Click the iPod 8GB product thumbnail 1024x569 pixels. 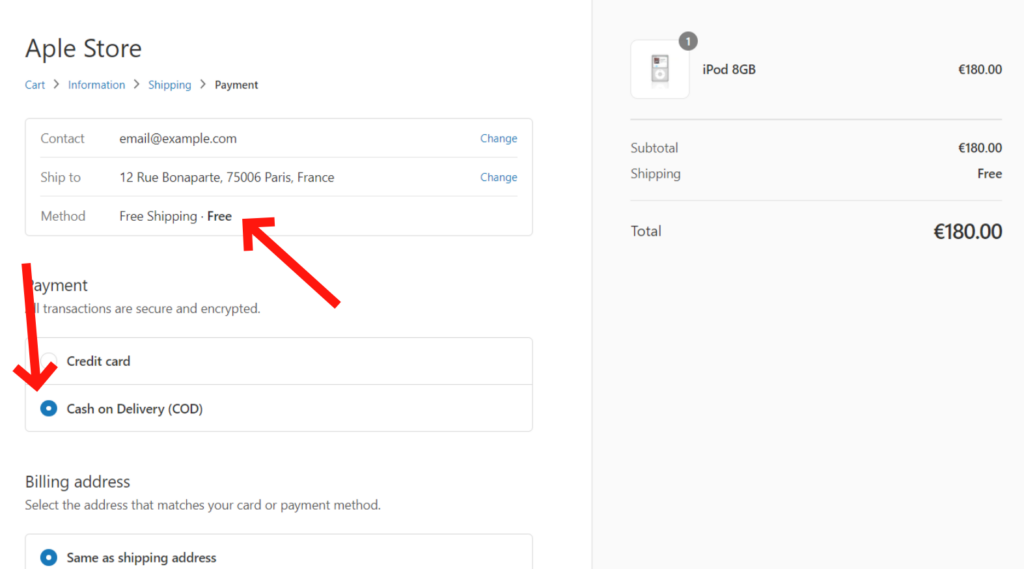coord(660,69)
